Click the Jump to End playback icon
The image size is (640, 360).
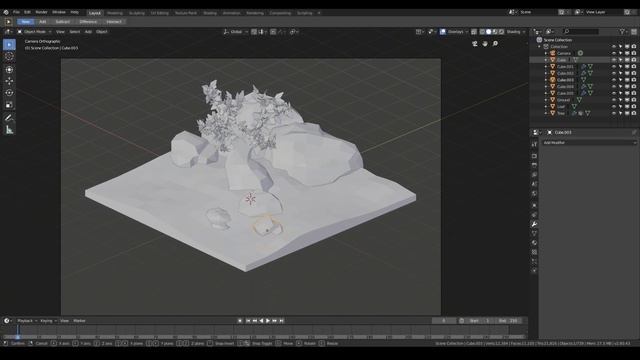coord(281,321)
